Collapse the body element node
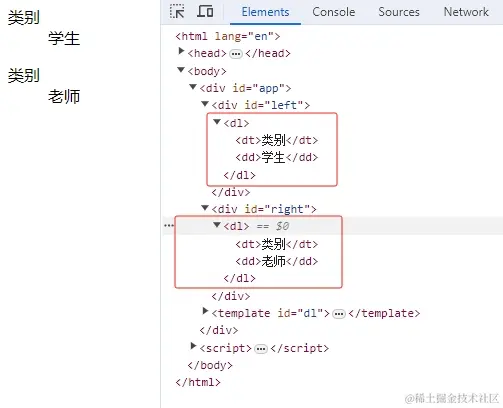This screenshot has width=503, height=408. (x=181, y=70)
